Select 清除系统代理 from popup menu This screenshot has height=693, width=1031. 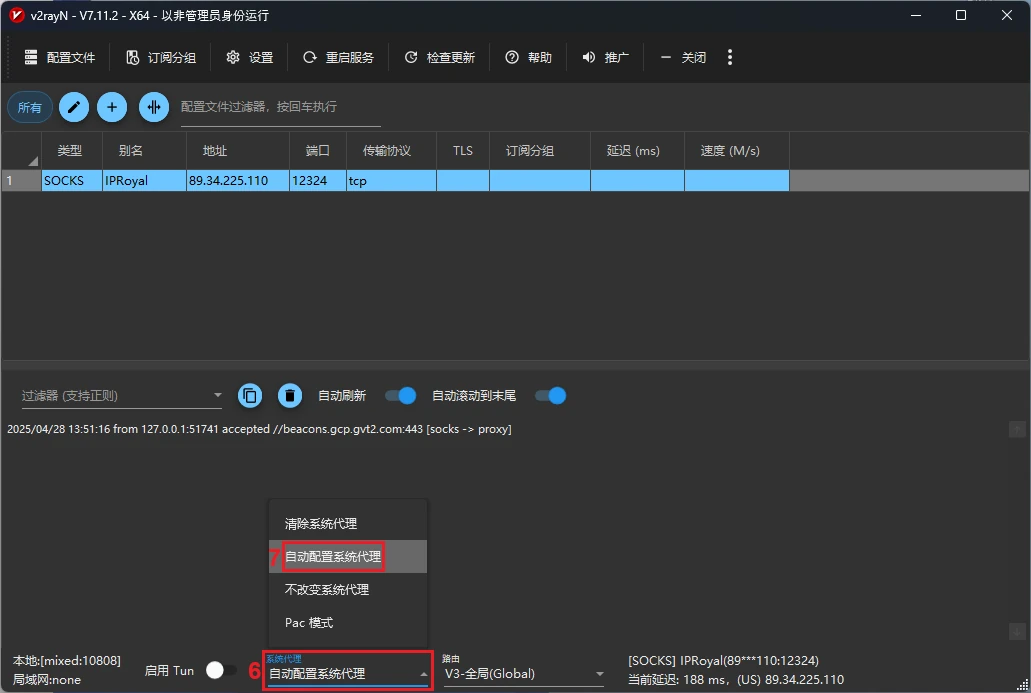click(321, 523)
